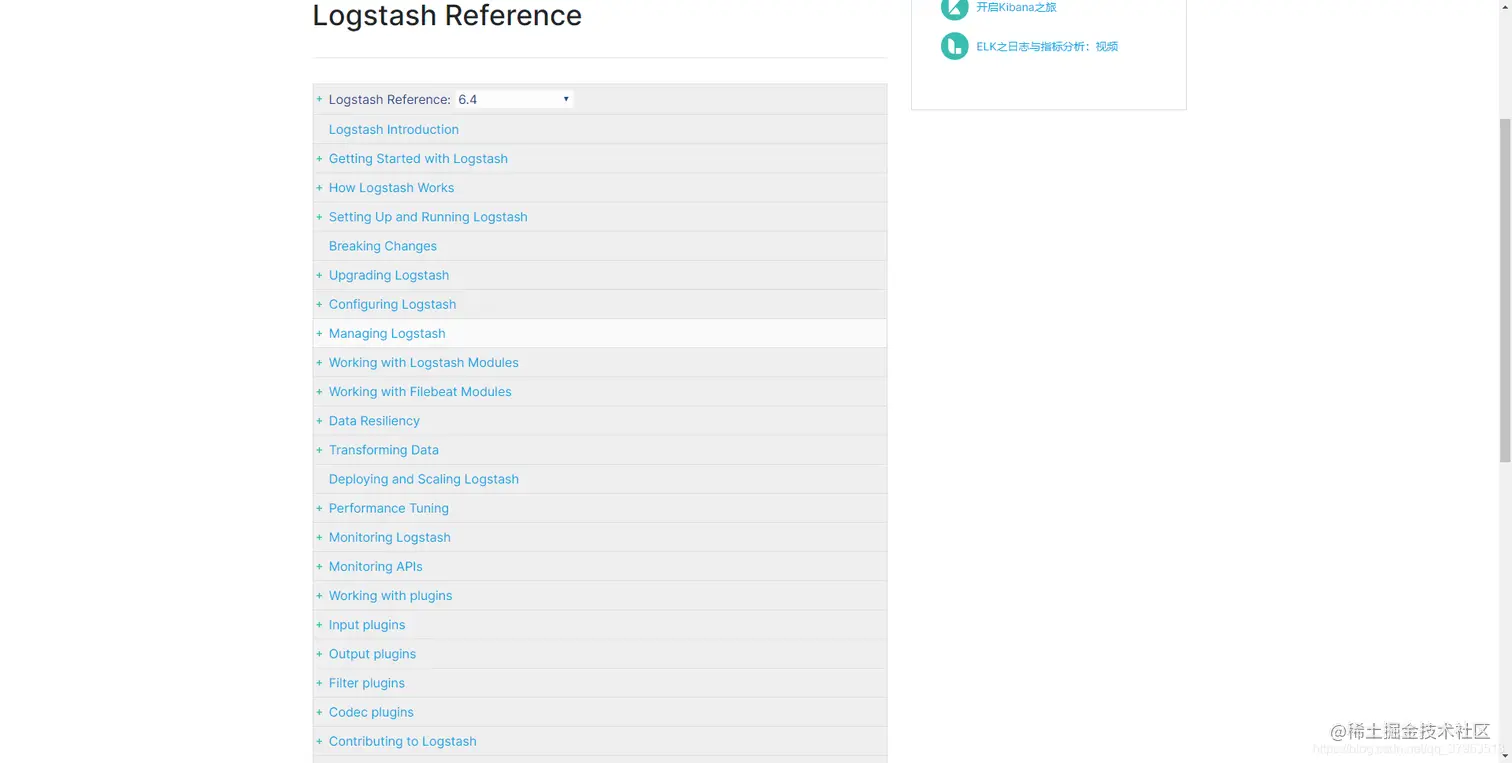Open the Monitoring Logstash link
Screen dimensions: 1512x763
pos(390,537)
